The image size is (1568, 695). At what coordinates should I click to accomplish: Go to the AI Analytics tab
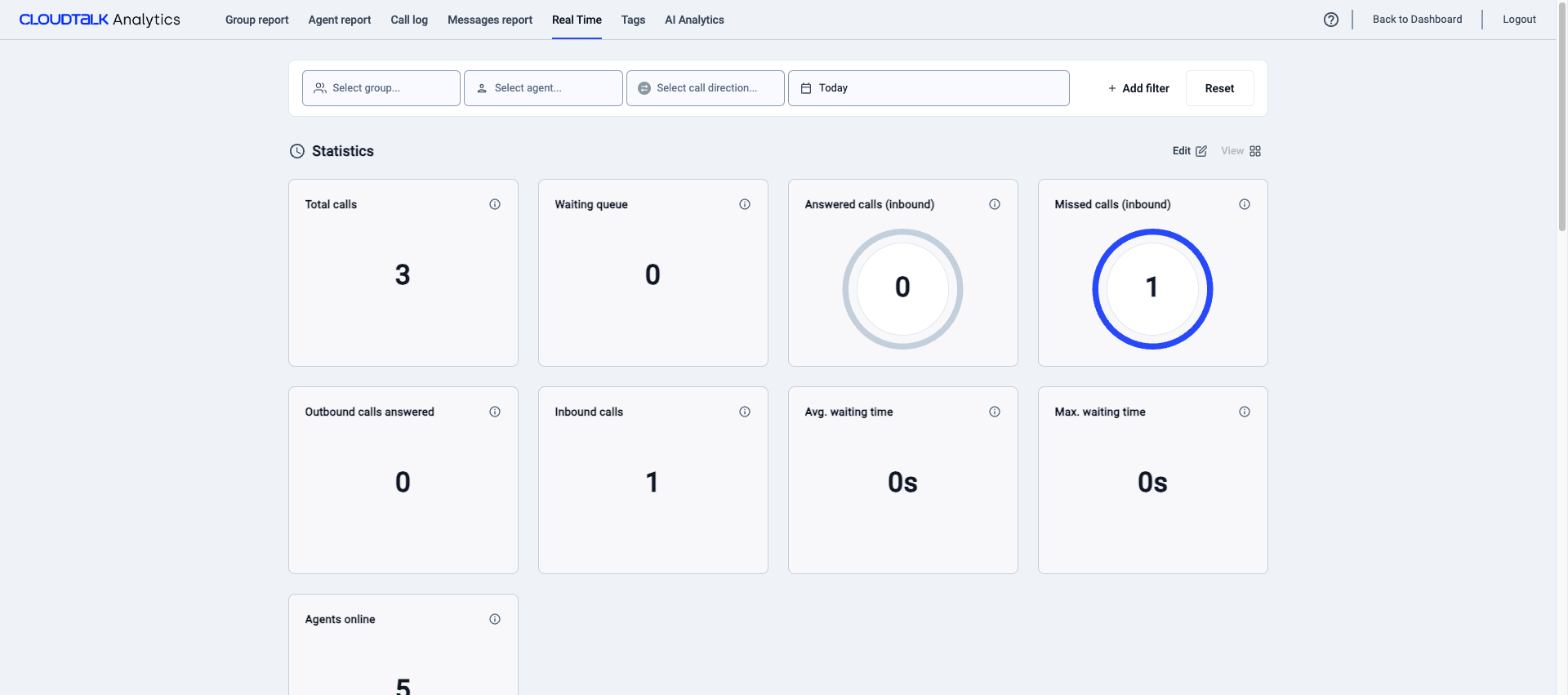tap(694, 20)
